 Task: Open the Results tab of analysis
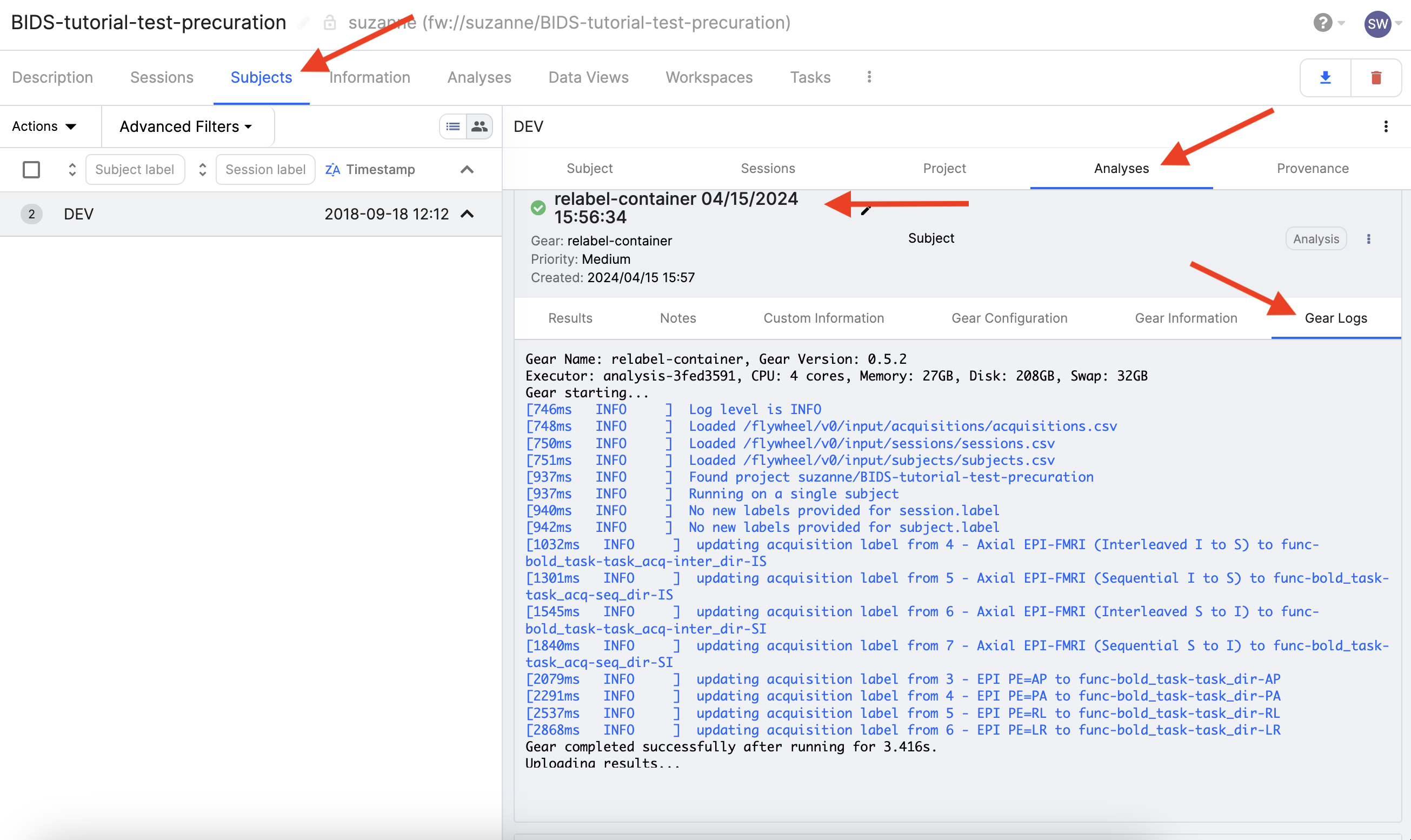[x=570, y=318]
